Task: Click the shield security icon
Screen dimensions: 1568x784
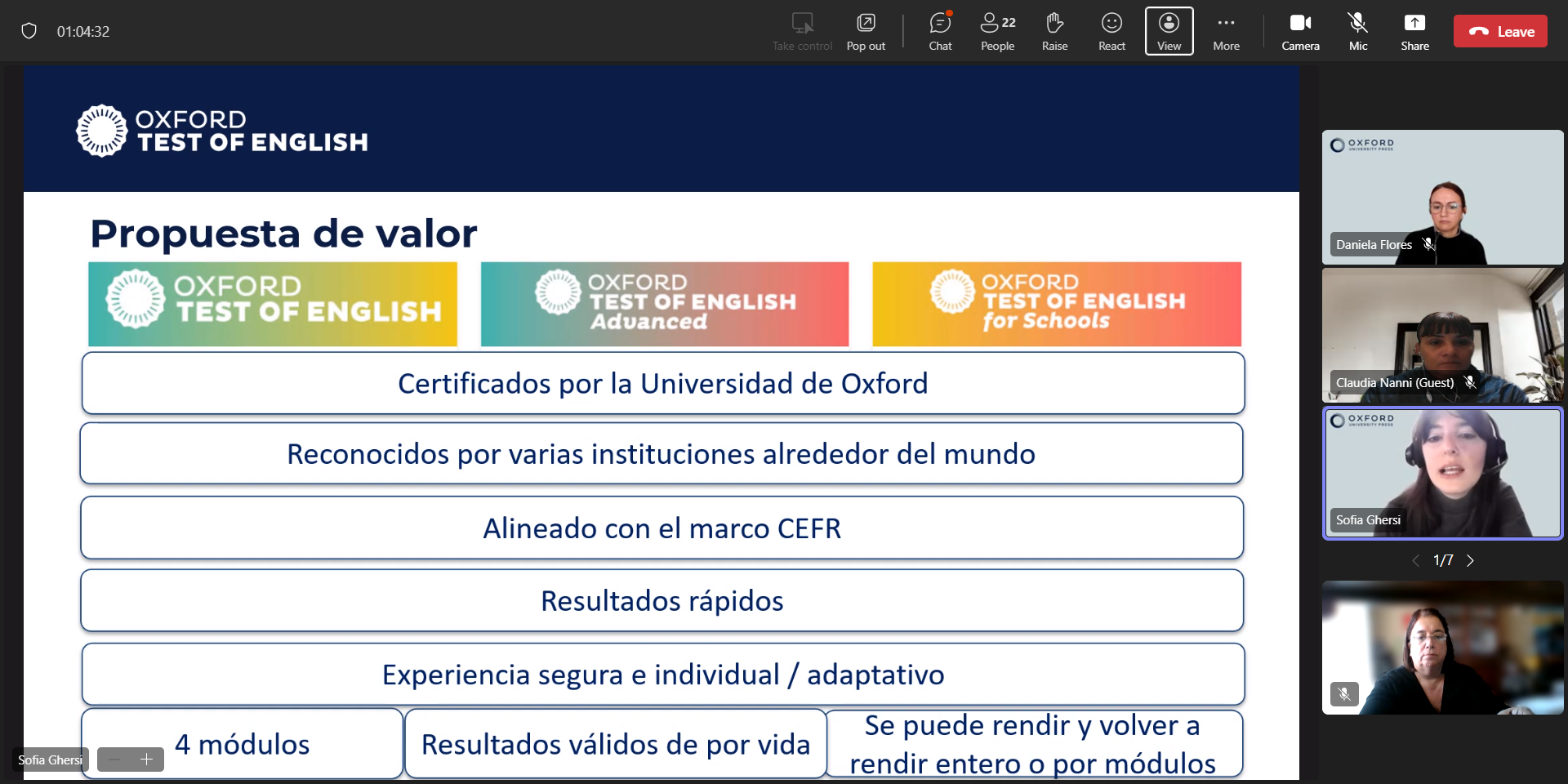Action: click(x=29, y=31)
